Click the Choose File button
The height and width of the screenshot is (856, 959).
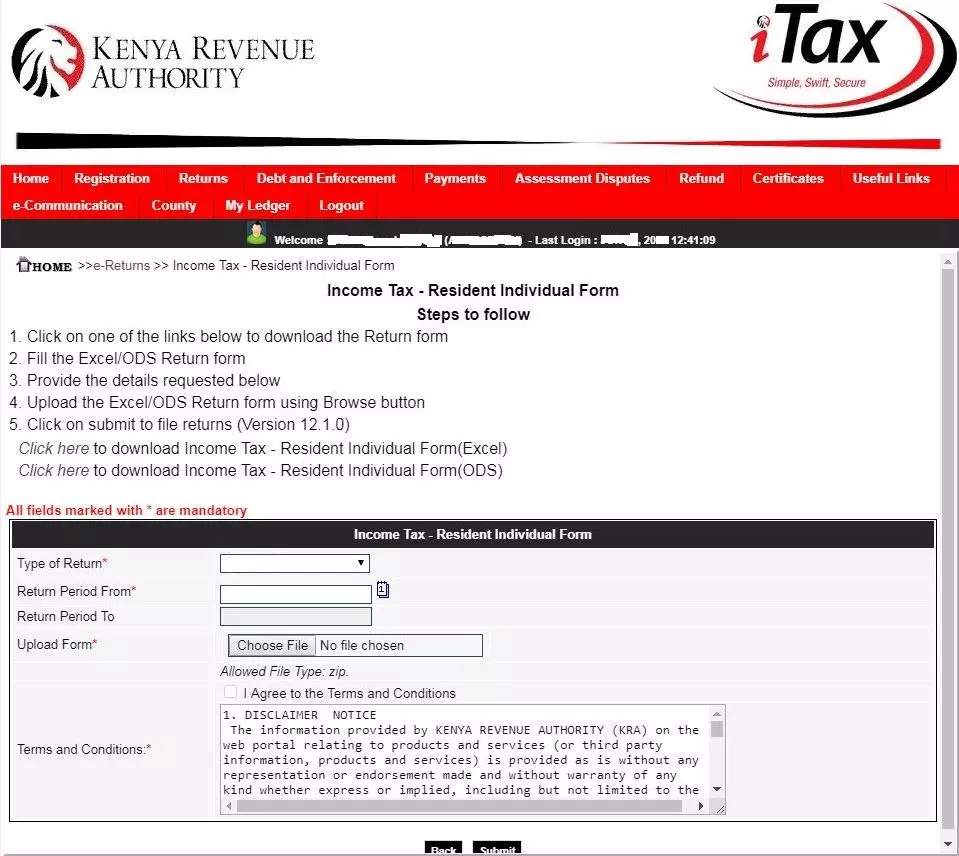(272, 645)
